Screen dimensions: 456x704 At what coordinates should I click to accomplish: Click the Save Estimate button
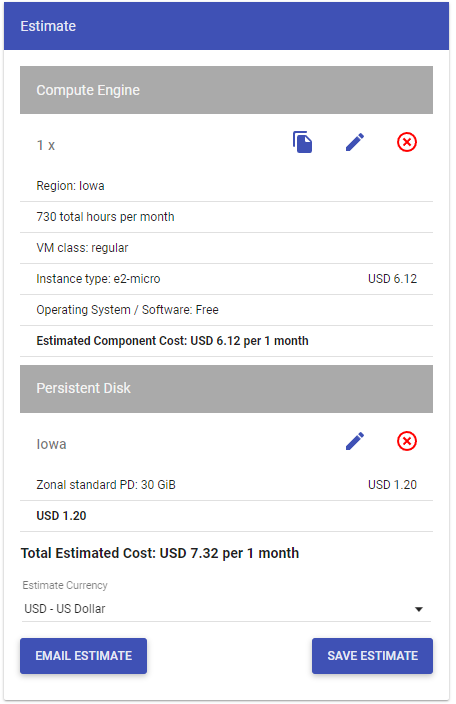pos(373,656)
